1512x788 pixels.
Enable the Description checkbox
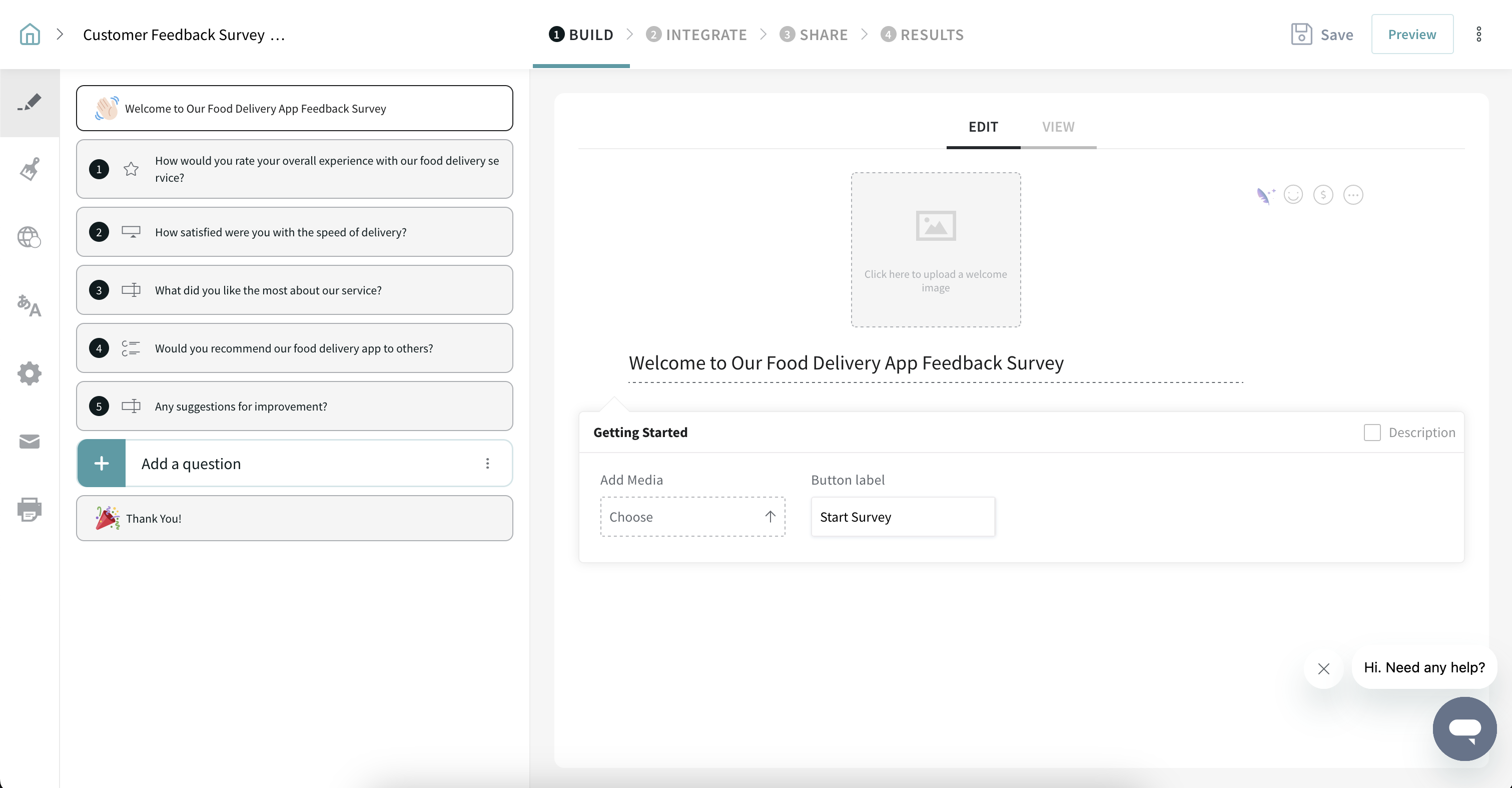point(1372,433)
